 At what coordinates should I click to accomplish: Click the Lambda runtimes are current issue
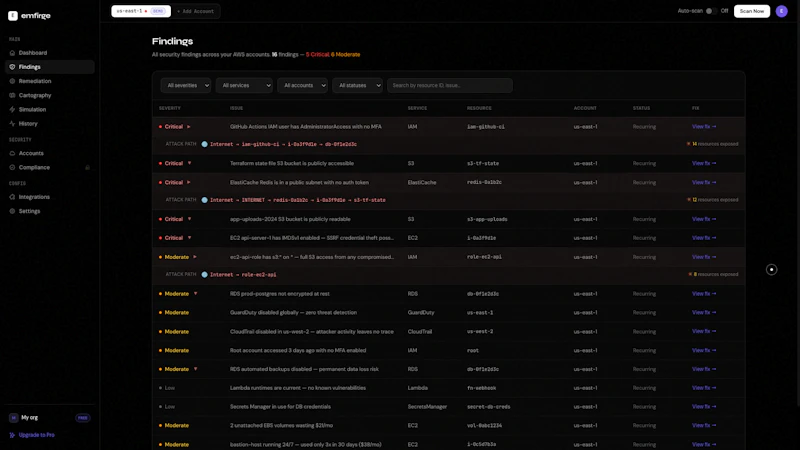[x=298, y=388]
